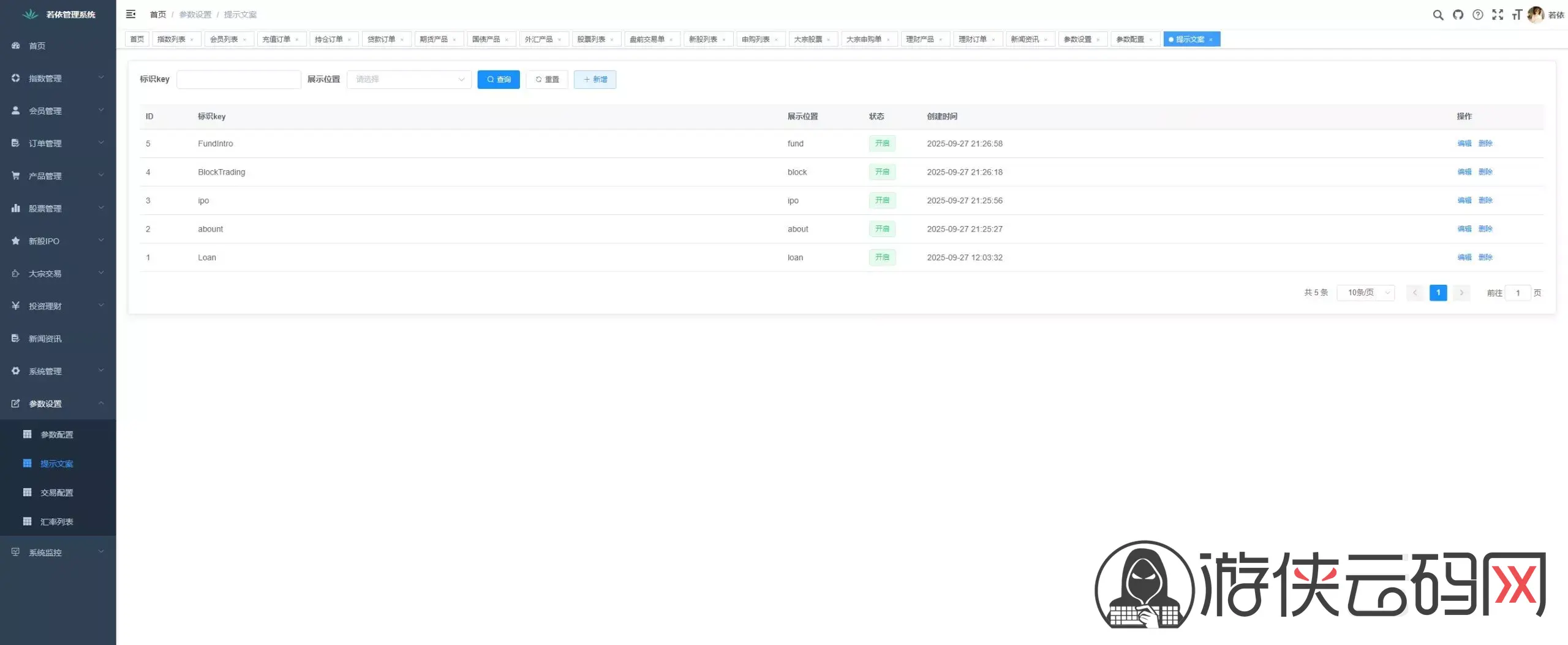Image resolution: width=1568 pixels, height=645 pixels.
Task: Open the font size setting icon
Action: pyautogui.click(x=1517, y=15)
